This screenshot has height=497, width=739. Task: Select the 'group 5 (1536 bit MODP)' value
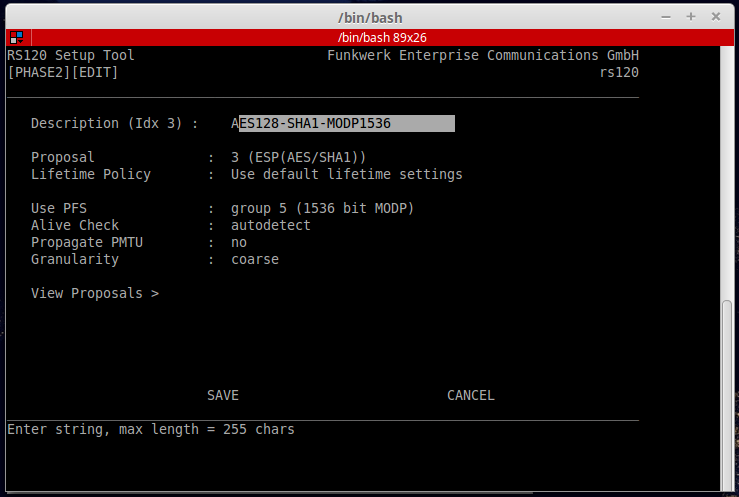click(x=322, y=209)
